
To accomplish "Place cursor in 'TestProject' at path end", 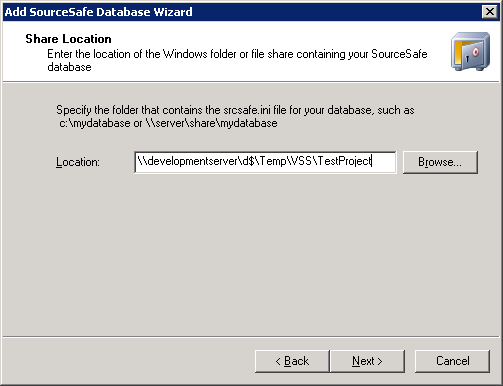I will click(345, 161).
